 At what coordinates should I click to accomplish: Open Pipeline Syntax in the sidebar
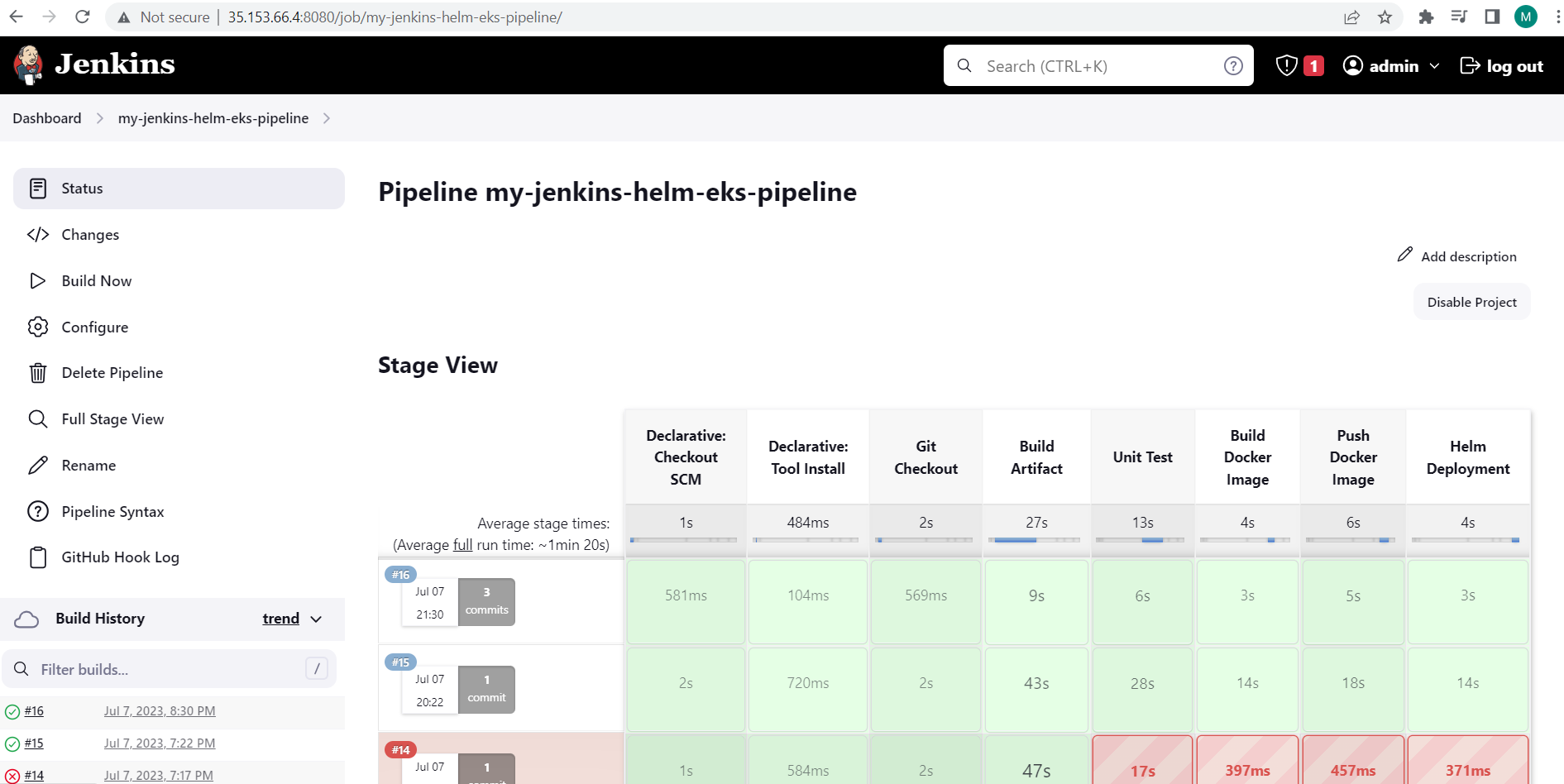click(x=179, y=512)
